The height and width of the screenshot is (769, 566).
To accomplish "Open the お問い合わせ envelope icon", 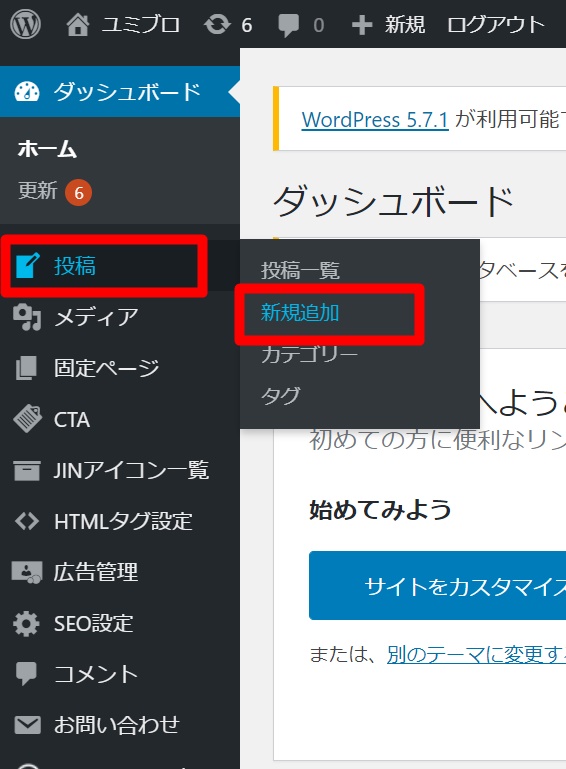I will [x=27, y=725].
